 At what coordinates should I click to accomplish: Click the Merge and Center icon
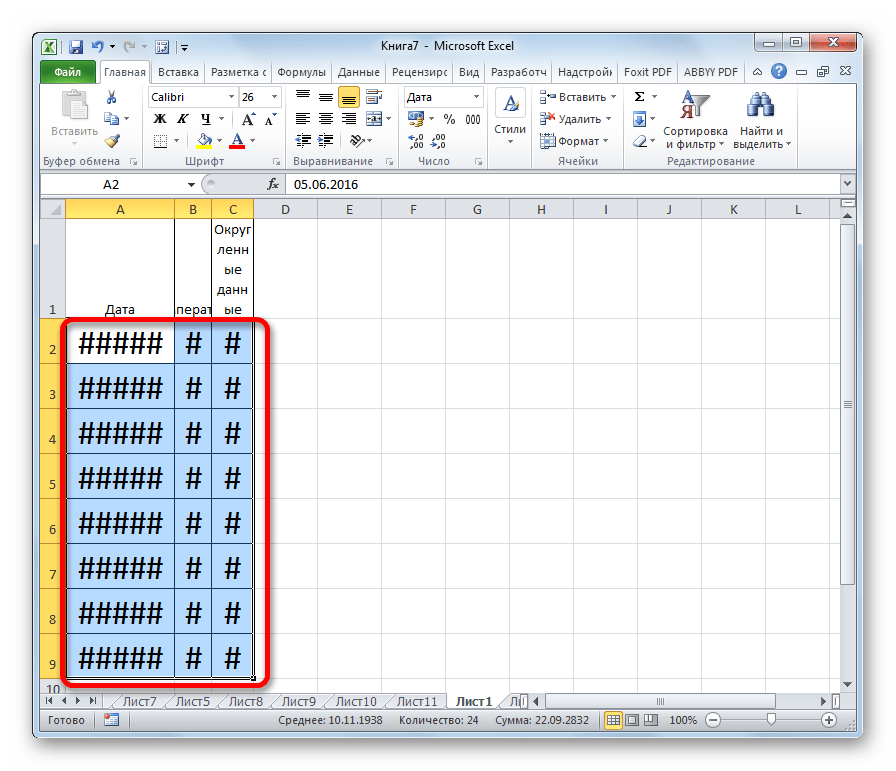(373, 141)
